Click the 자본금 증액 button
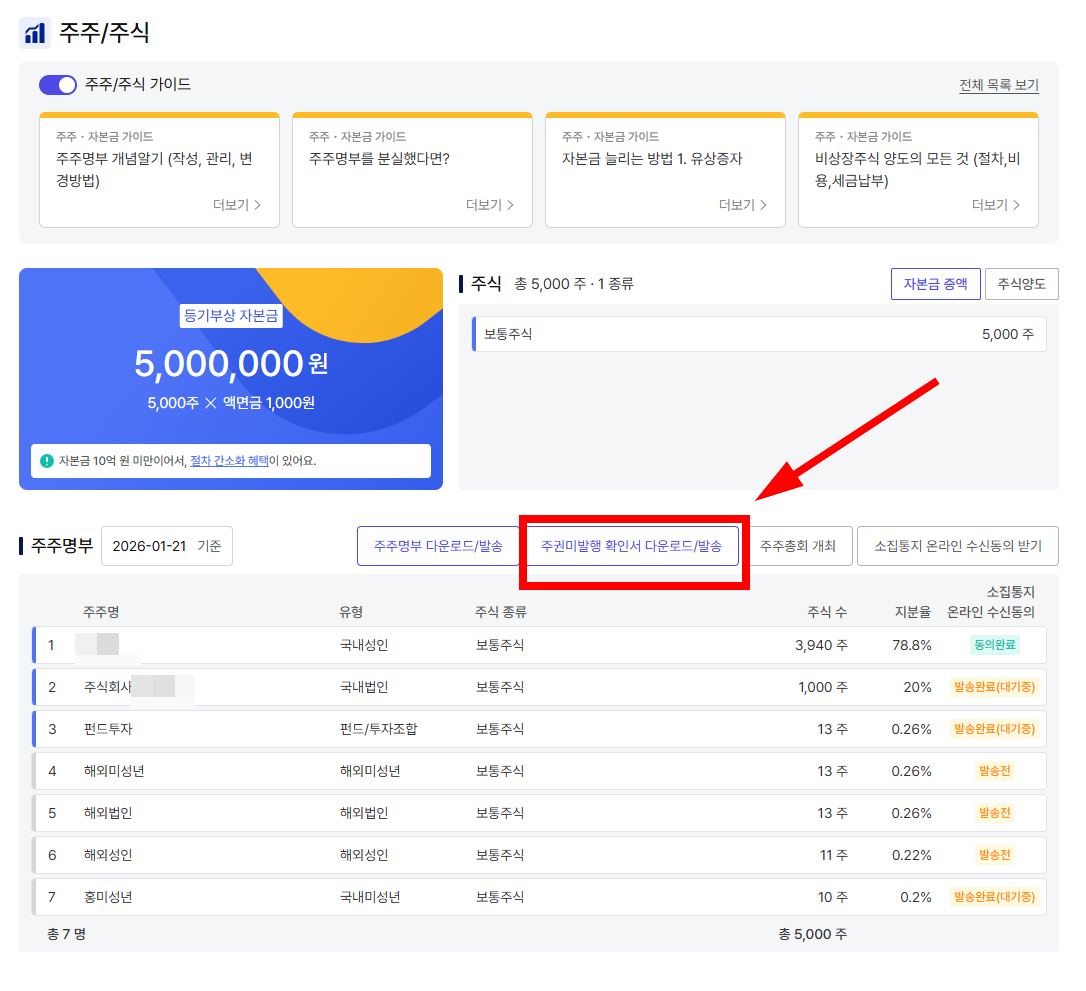This screenshot has height=991, width=1086. 935,284
